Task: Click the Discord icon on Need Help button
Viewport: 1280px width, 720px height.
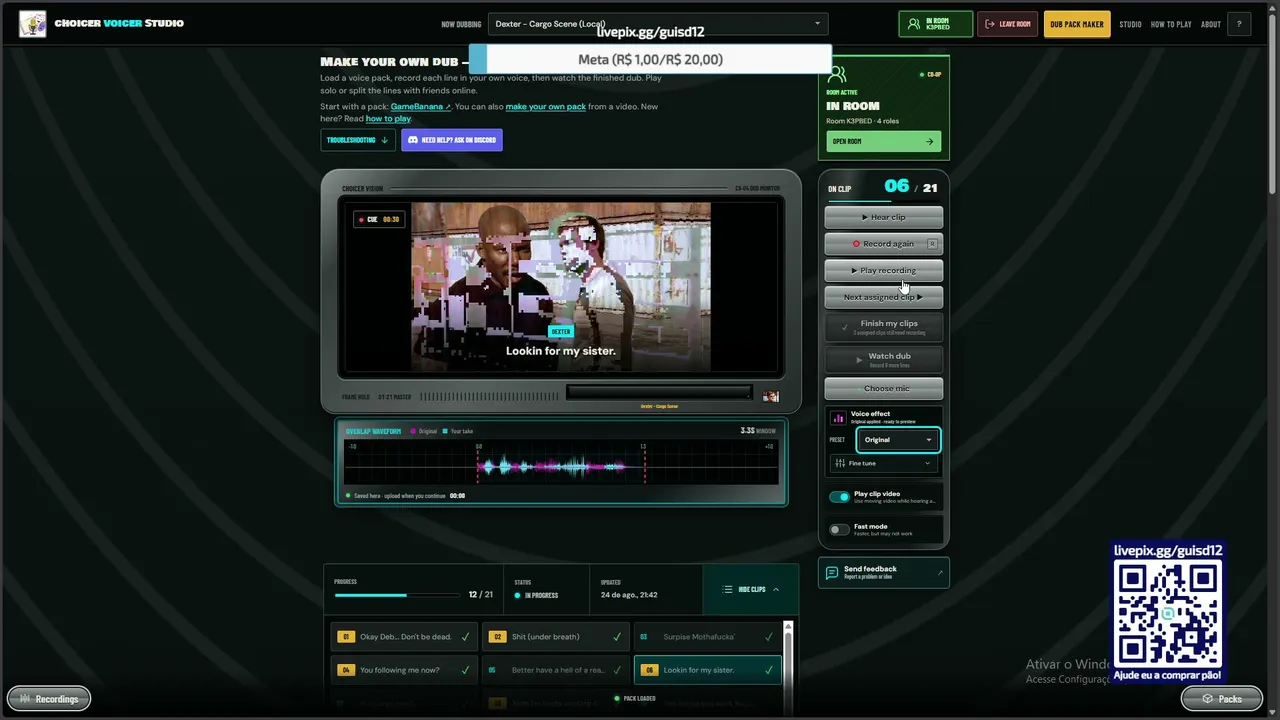Action: click(413, 140)
